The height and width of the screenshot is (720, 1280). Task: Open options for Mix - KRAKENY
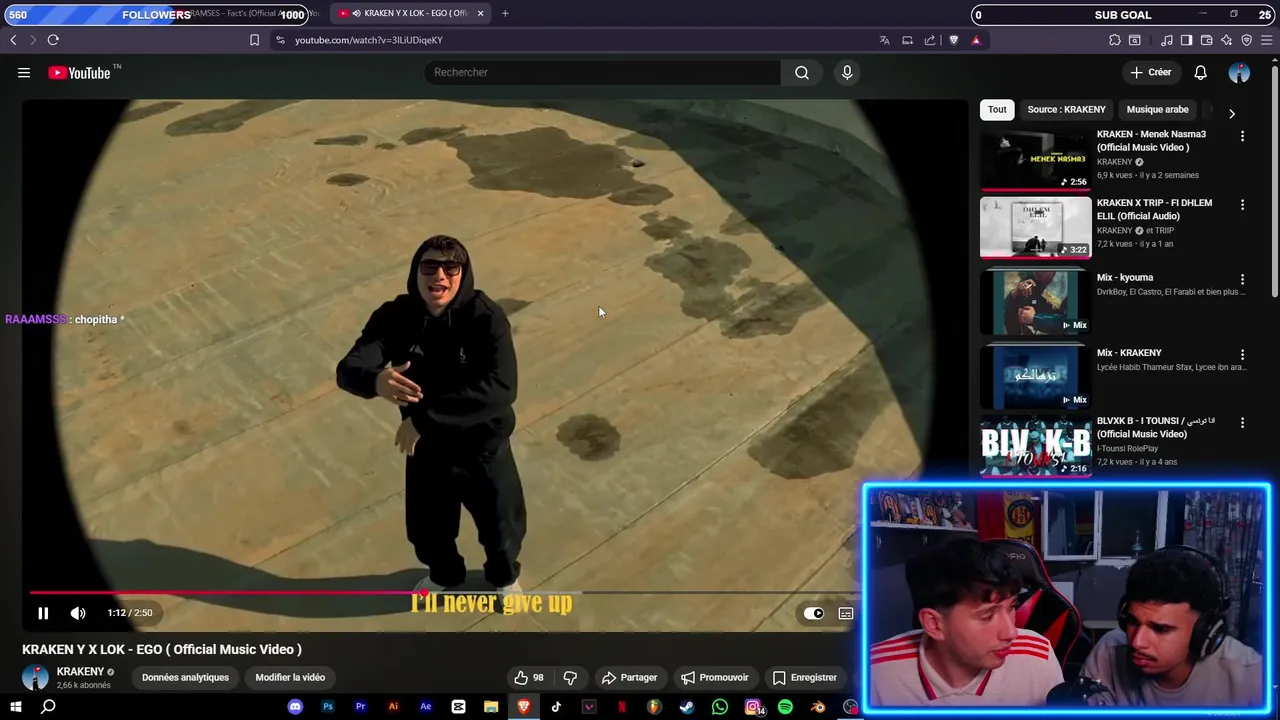click(1242, 354)
